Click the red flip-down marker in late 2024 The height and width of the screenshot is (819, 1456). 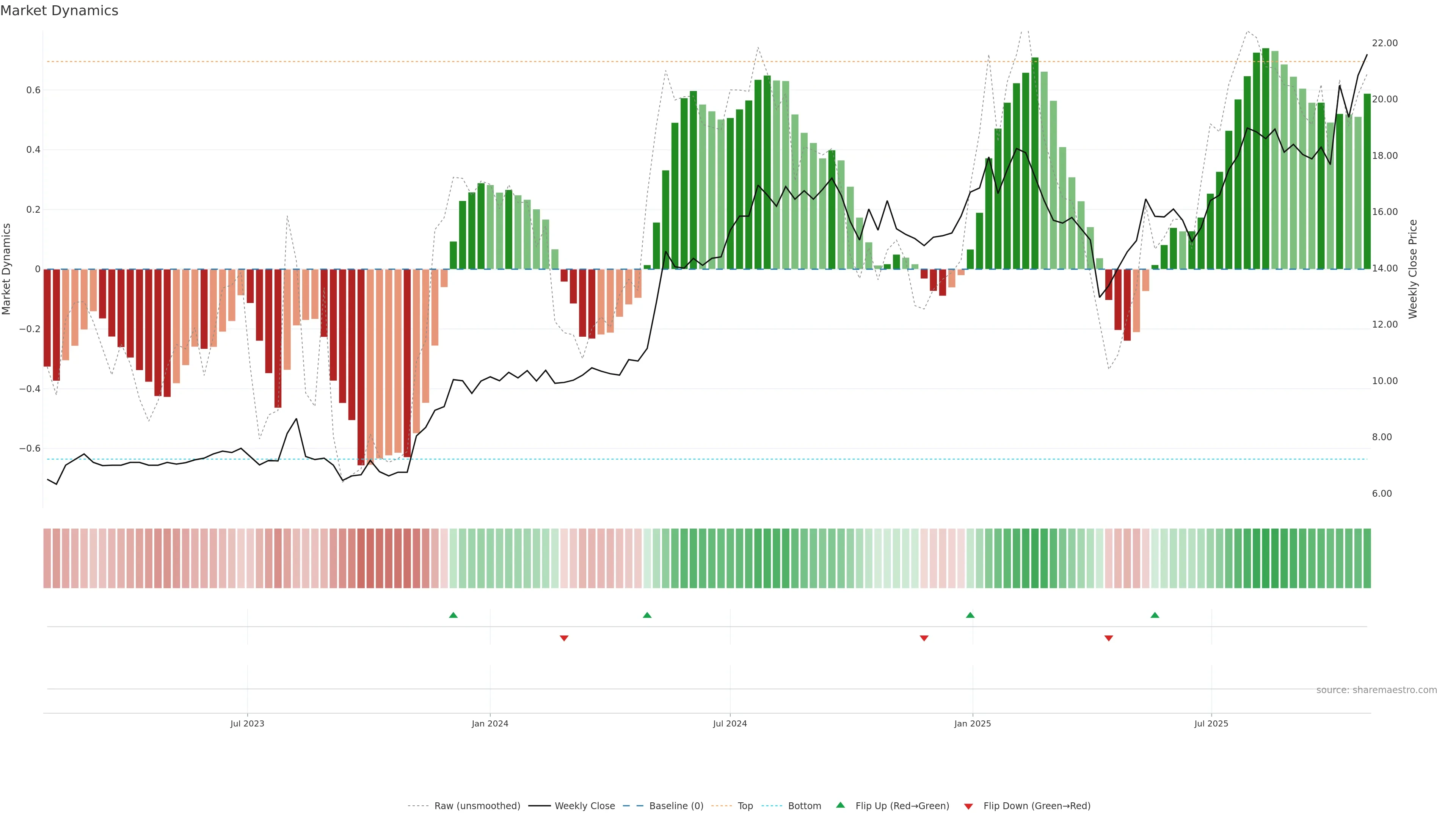(x=924, y=638)
